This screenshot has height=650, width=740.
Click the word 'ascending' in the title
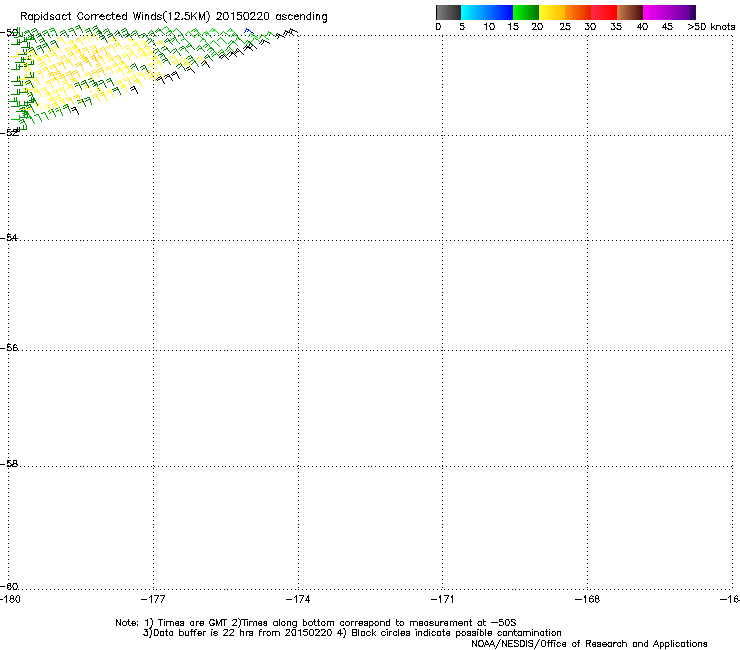[x=301, y=17]
